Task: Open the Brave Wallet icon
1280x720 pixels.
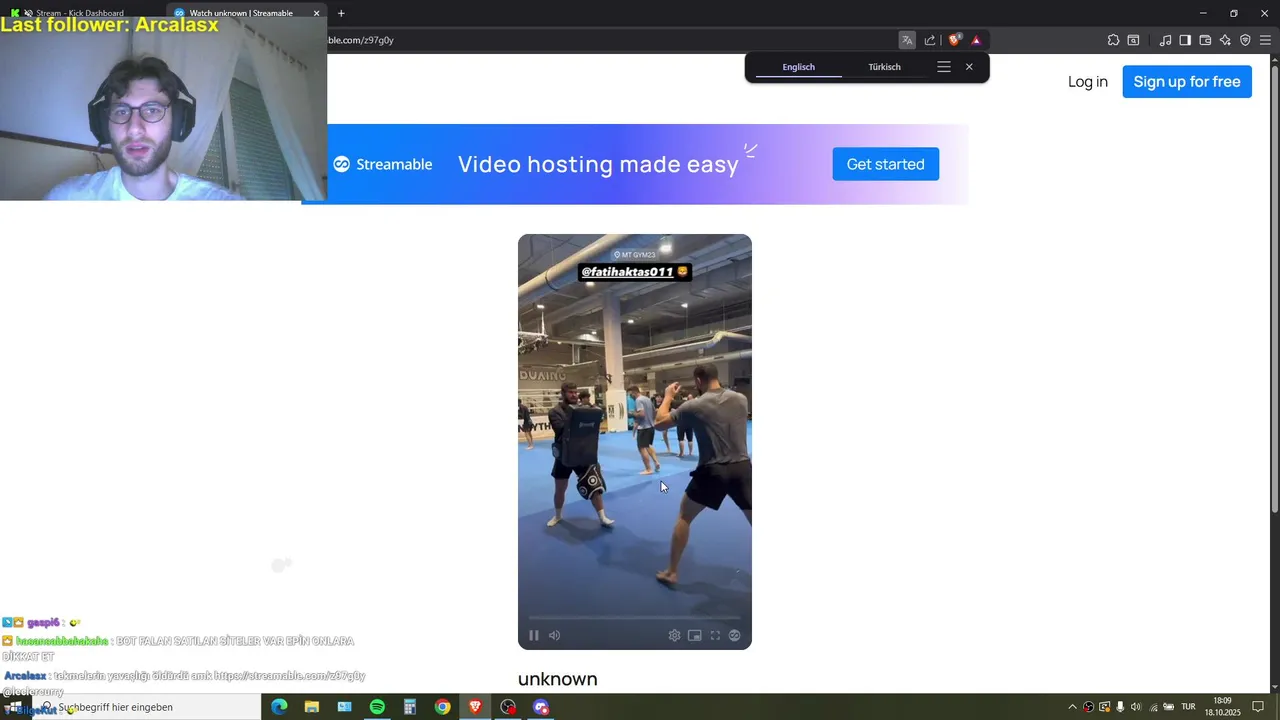Action: click(x=1205, y=40)
